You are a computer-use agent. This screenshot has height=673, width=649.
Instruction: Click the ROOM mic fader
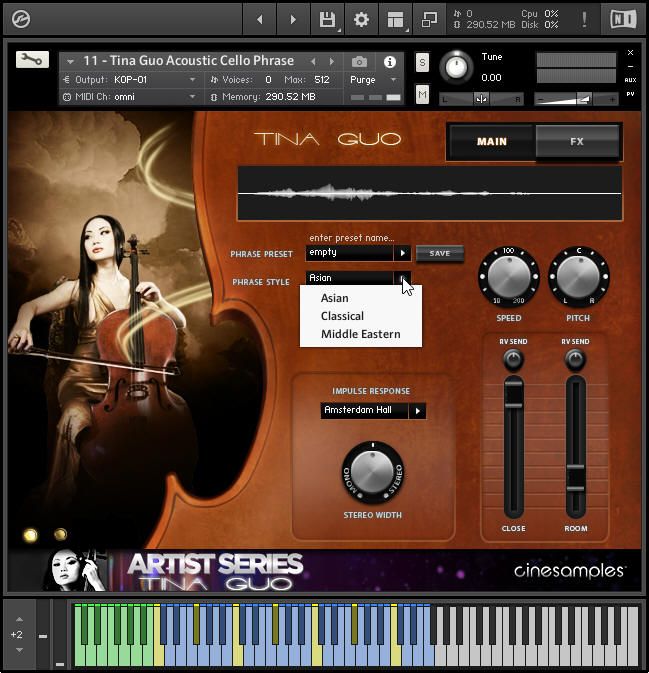pyautogui.click(x=575, y=477)
